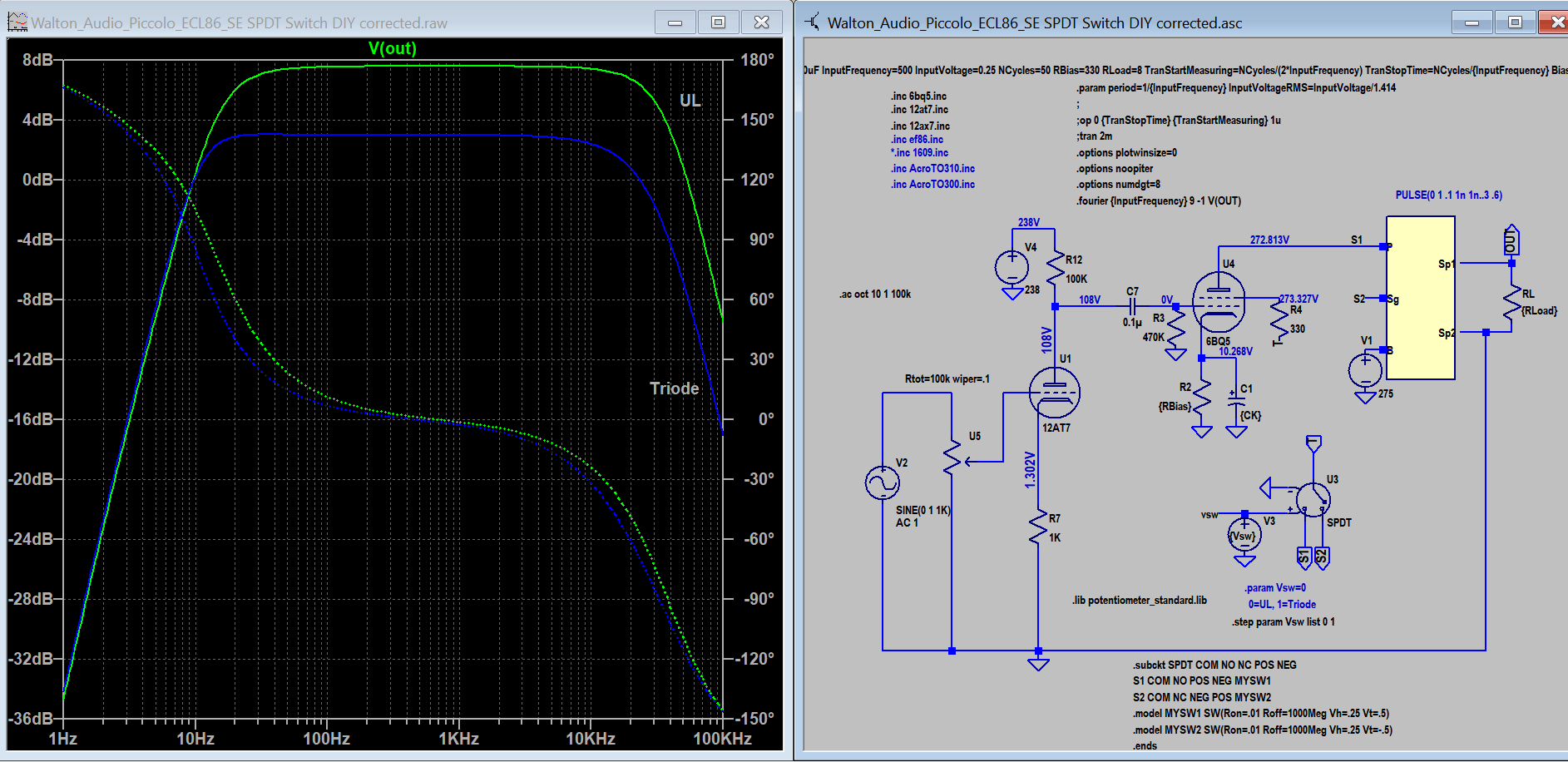Select voltage source V1 275

[x=1365, y=370]
